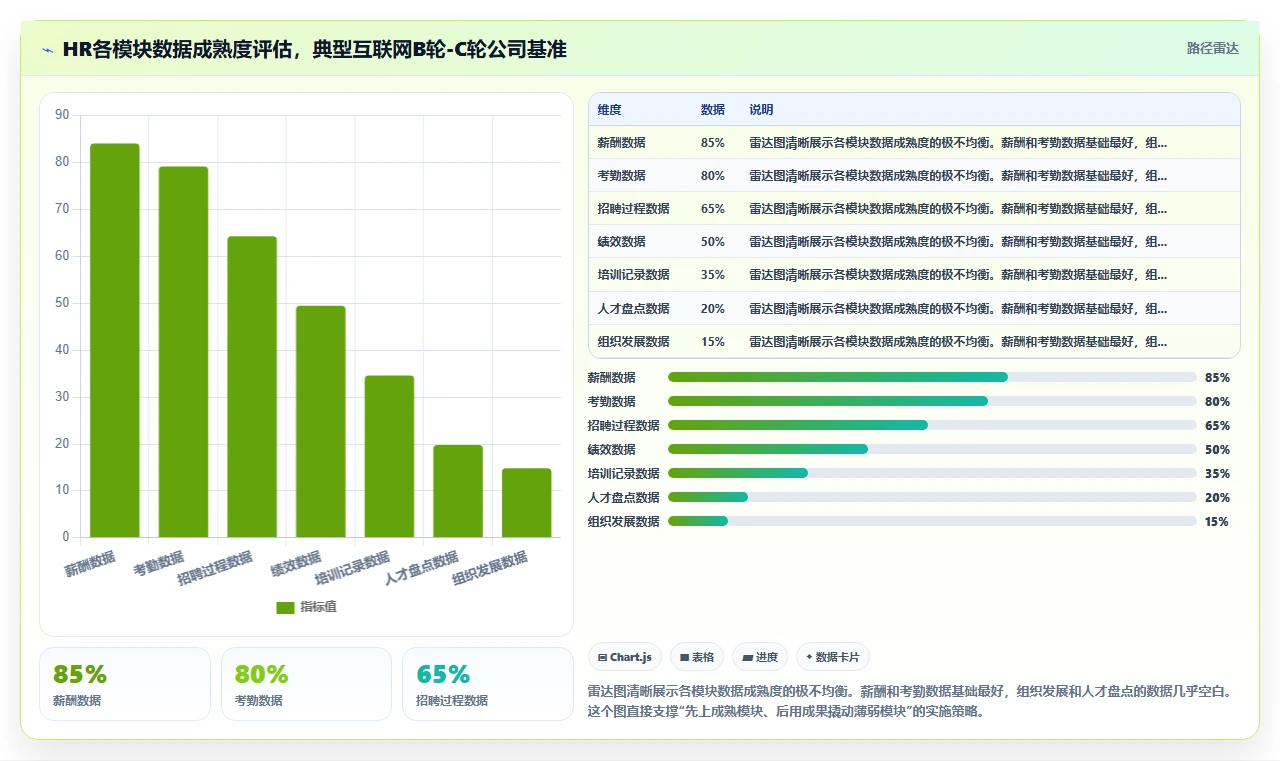Click the 15% value in table
Image resolution: width=1280 pixels, height=761 pixels.
[x=713, y=342]
